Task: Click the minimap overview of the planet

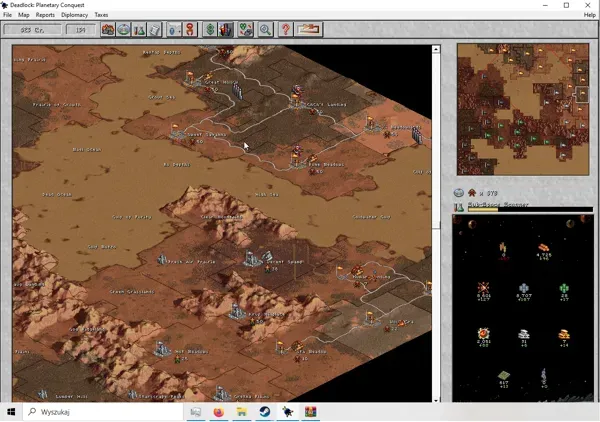Action: click(x=523, y=109)
